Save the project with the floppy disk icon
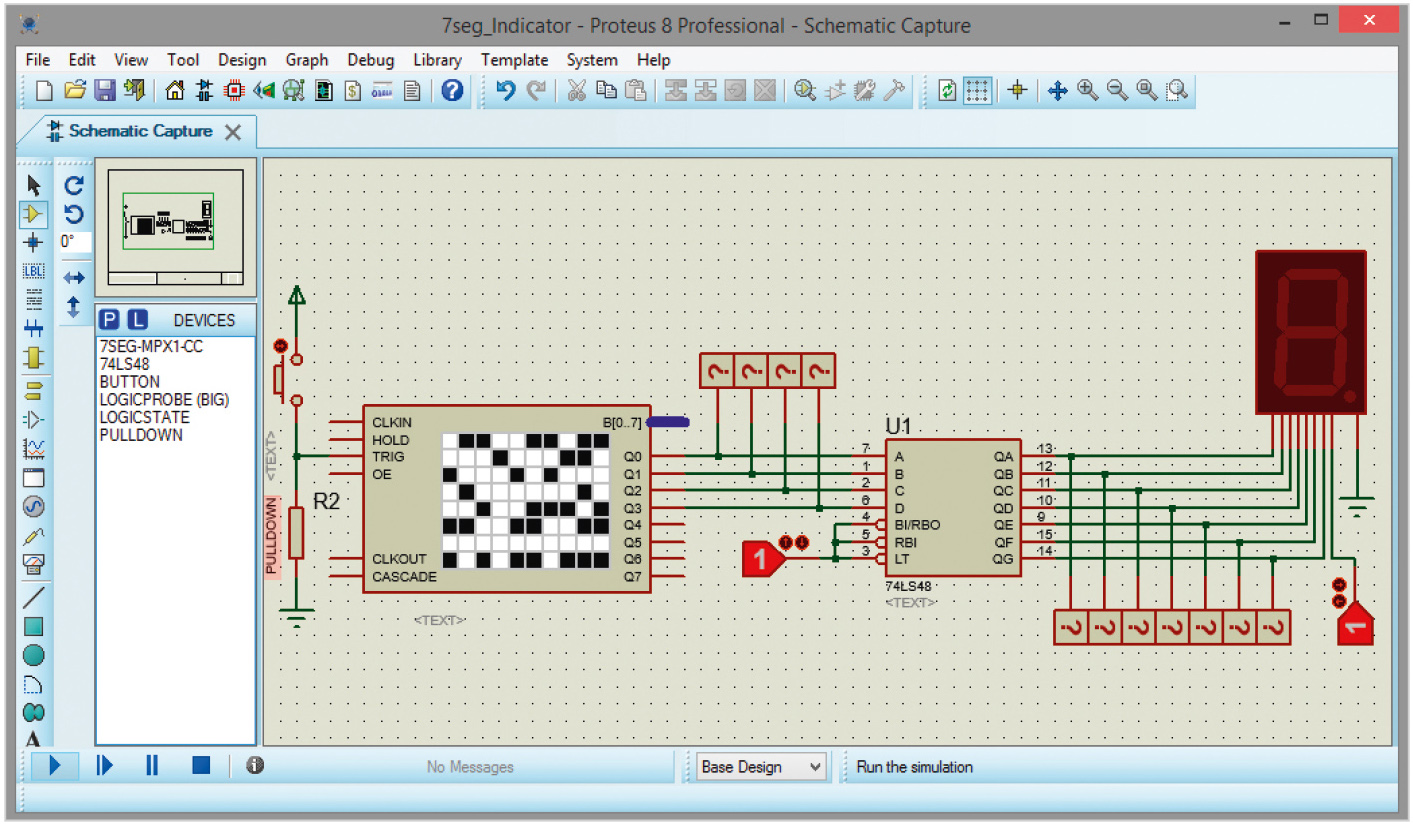 point(104,91)
